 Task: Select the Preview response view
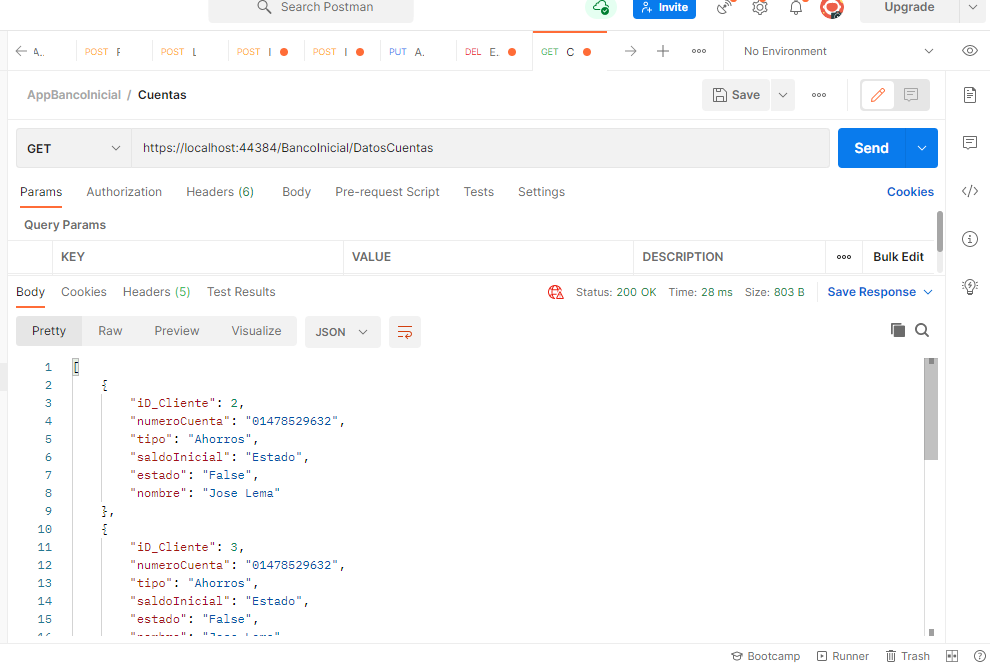(x=177, y=331)
